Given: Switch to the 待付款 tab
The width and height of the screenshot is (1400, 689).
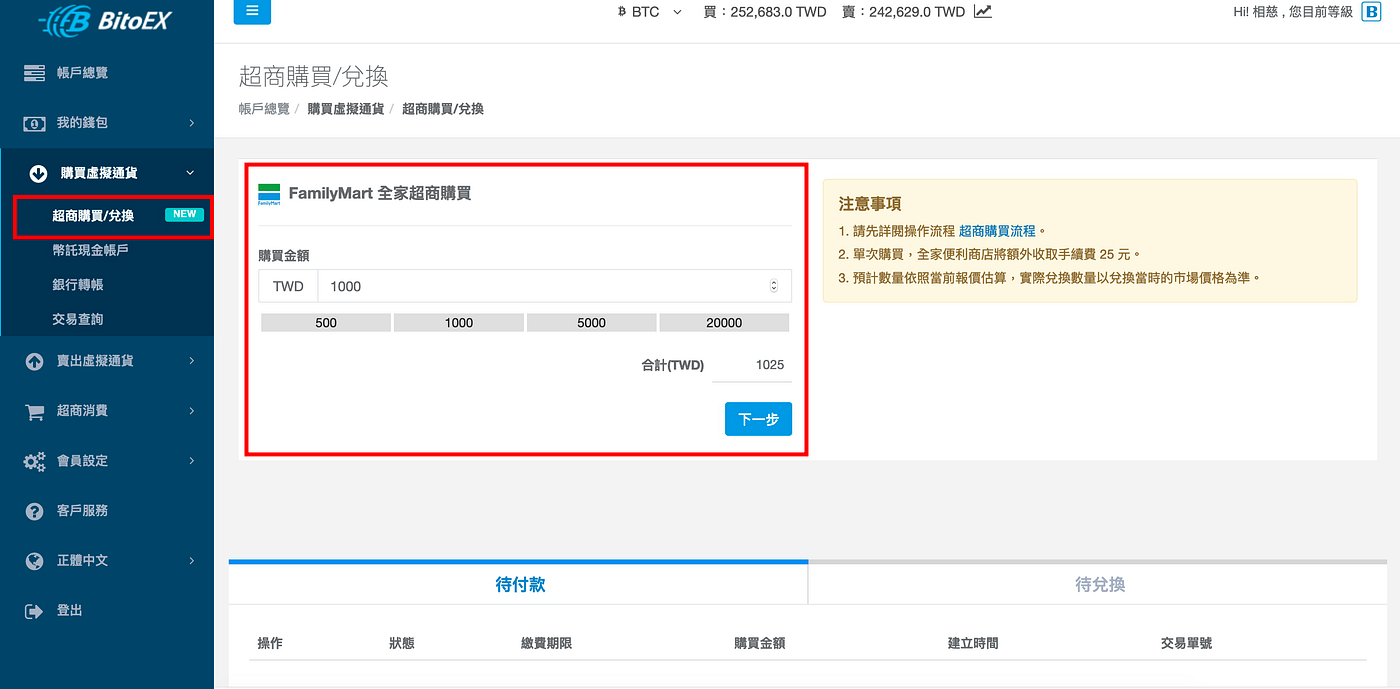Looking at the screenshot, I should pos(518,584).
